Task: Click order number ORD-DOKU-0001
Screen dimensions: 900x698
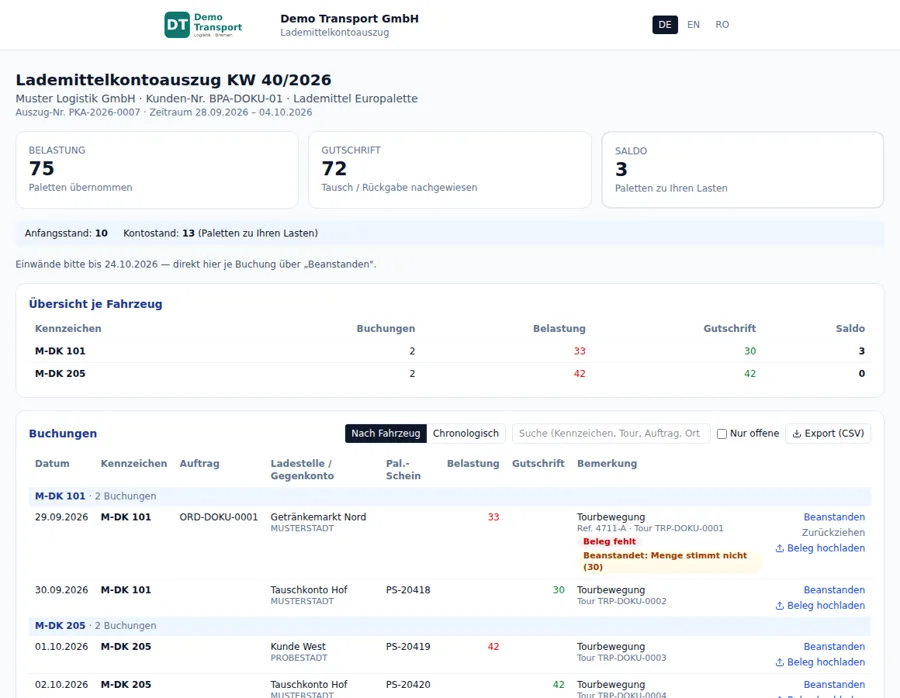Action: pos(219,517)
